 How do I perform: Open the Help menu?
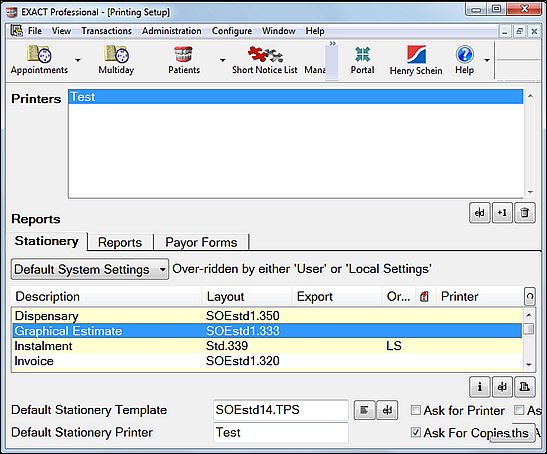point(315,31)
